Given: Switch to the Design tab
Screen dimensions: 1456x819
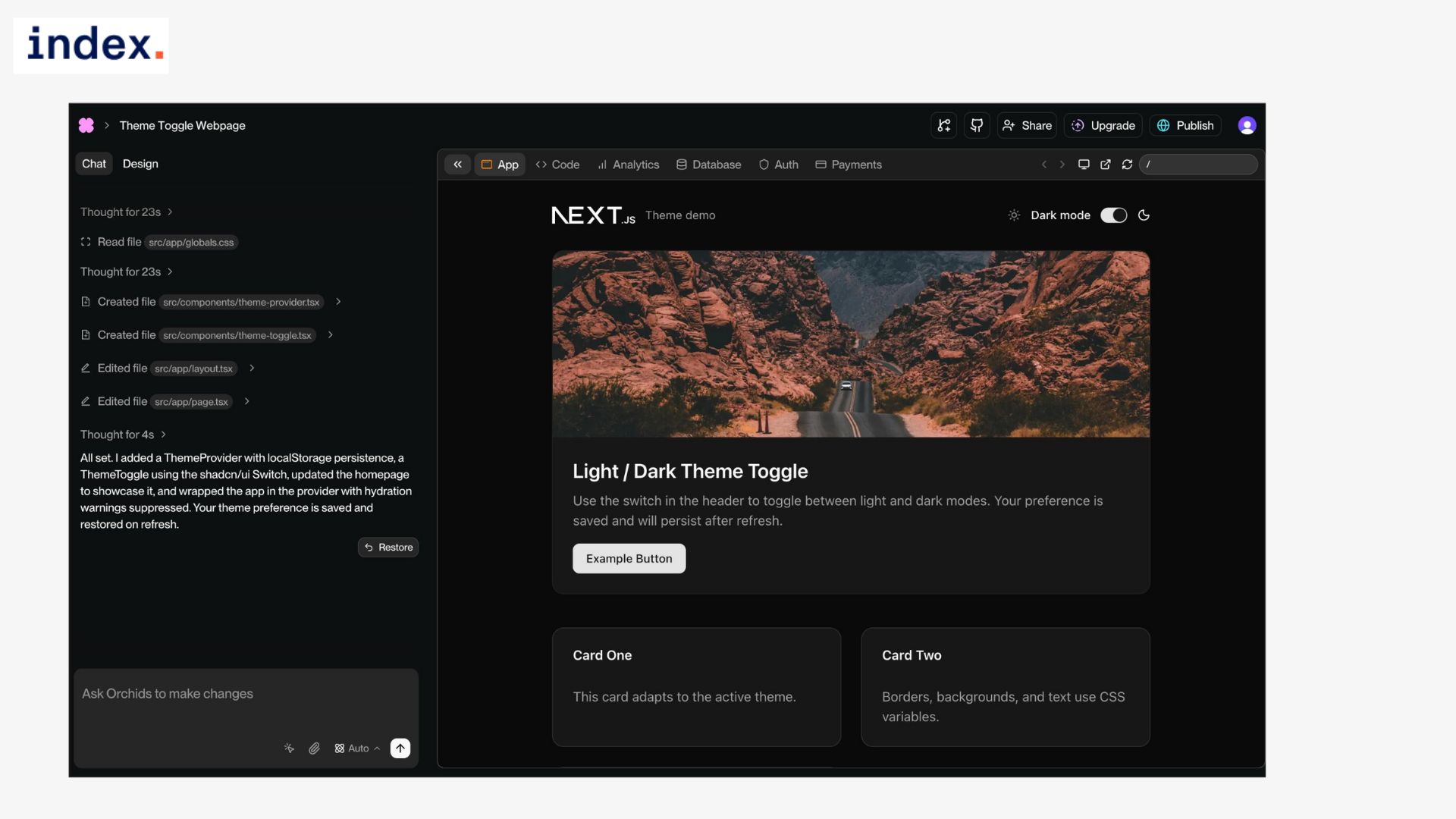Looking at the screenshot, I should pos(140,164).
